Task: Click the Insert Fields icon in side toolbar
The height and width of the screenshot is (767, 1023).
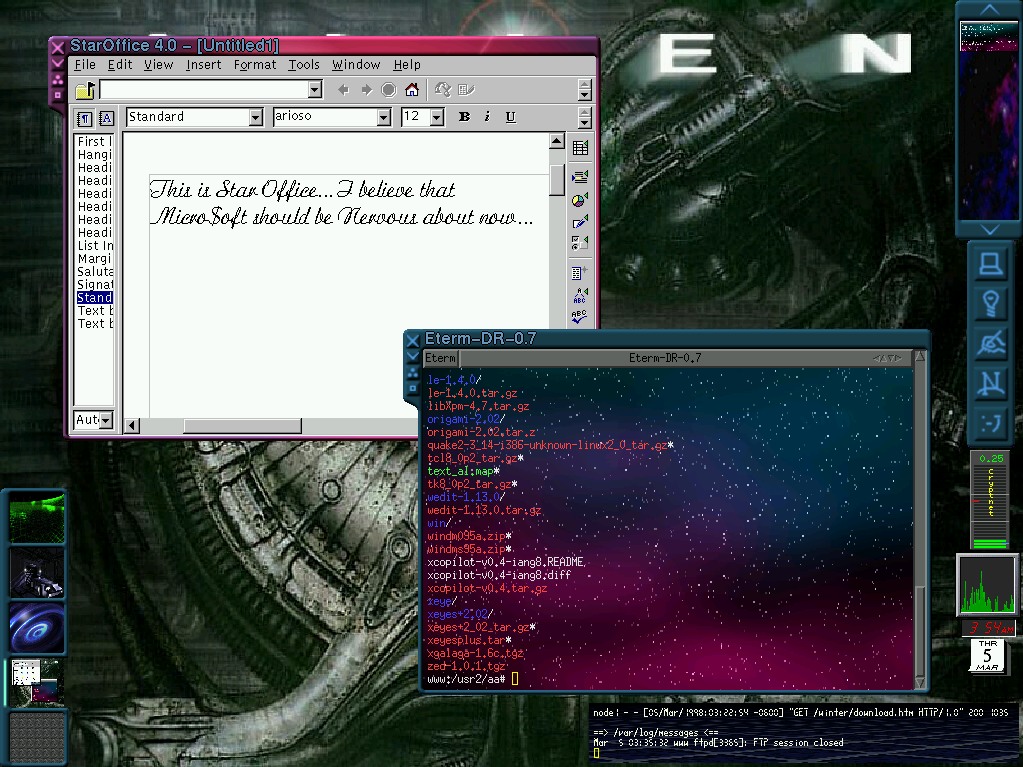Action: [x=580, y=177]
